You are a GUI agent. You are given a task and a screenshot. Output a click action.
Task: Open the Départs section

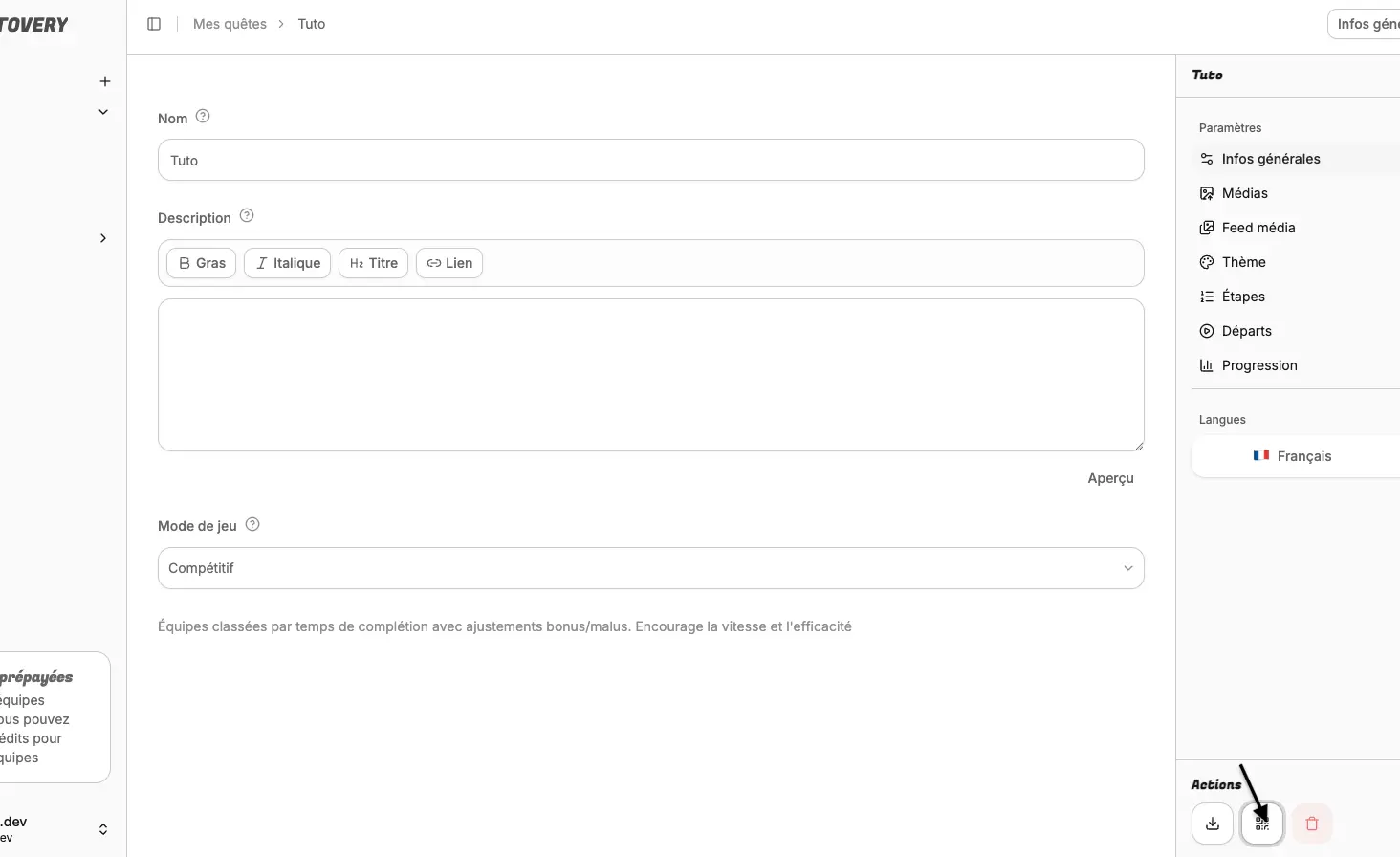(x=1296, y=331)
